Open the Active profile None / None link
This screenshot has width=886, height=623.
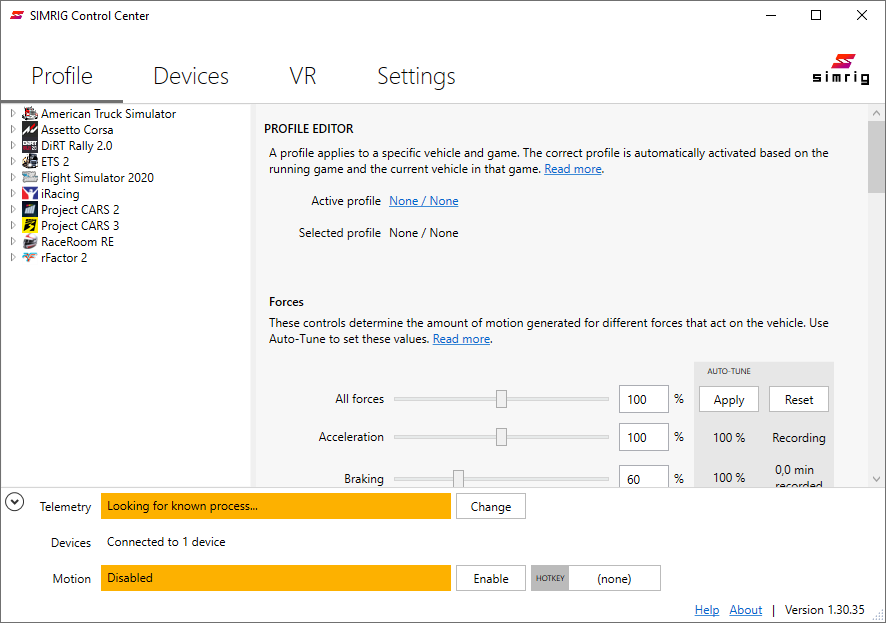coord(424,201)
